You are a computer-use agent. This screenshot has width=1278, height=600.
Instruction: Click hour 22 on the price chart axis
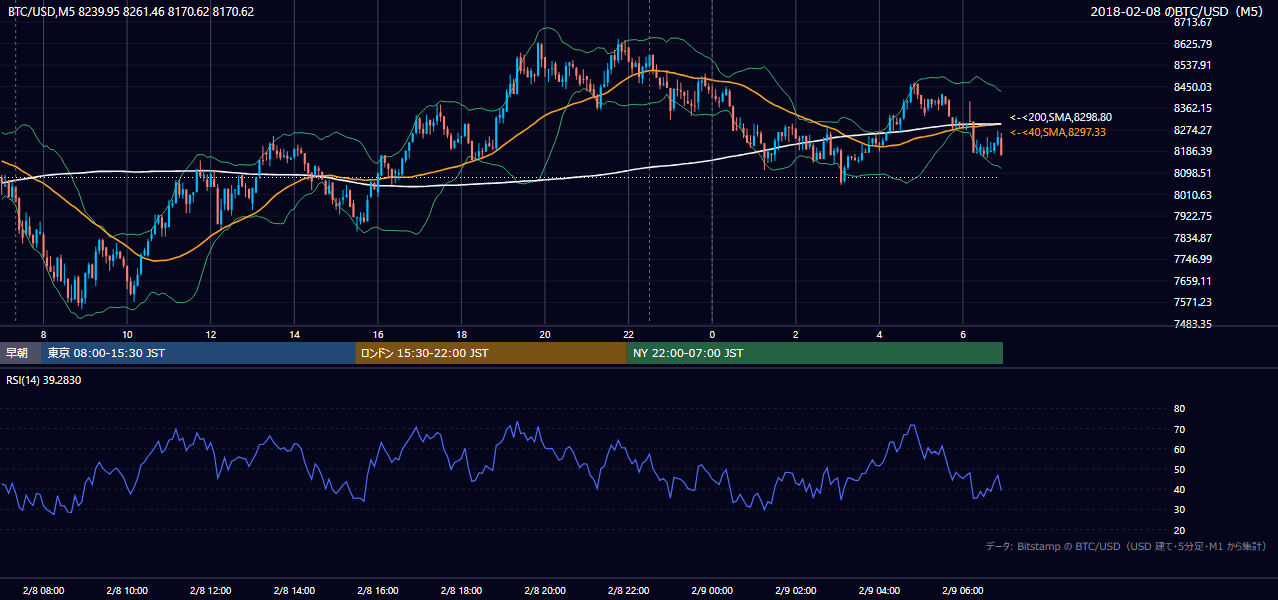point(628,334)
